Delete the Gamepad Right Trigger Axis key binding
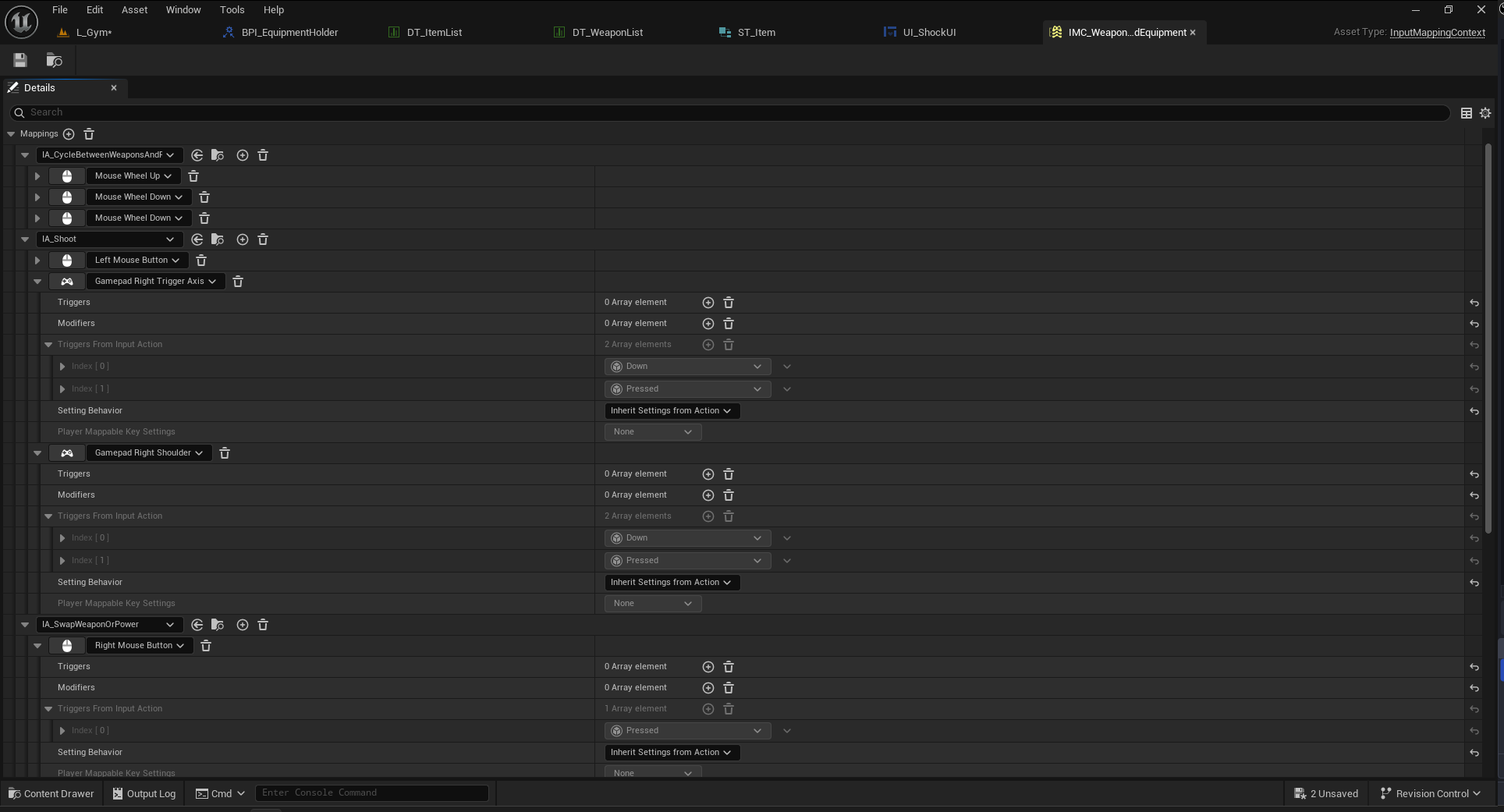The image size is (1504, 812). coord(238,282)
